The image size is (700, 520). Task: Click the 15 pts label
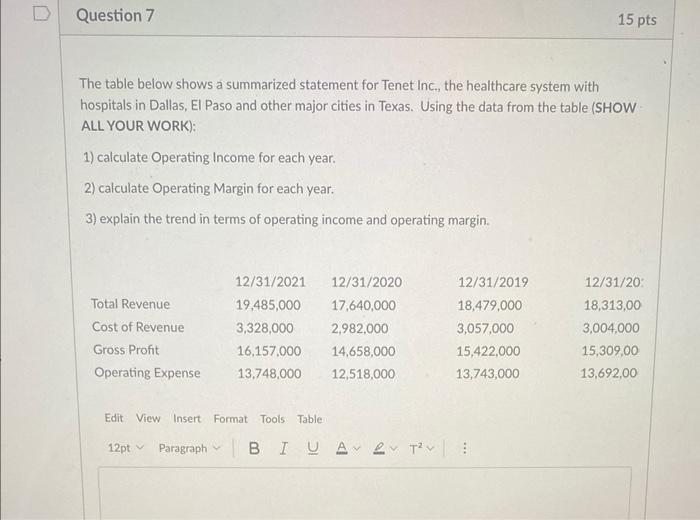coord(637,20)
